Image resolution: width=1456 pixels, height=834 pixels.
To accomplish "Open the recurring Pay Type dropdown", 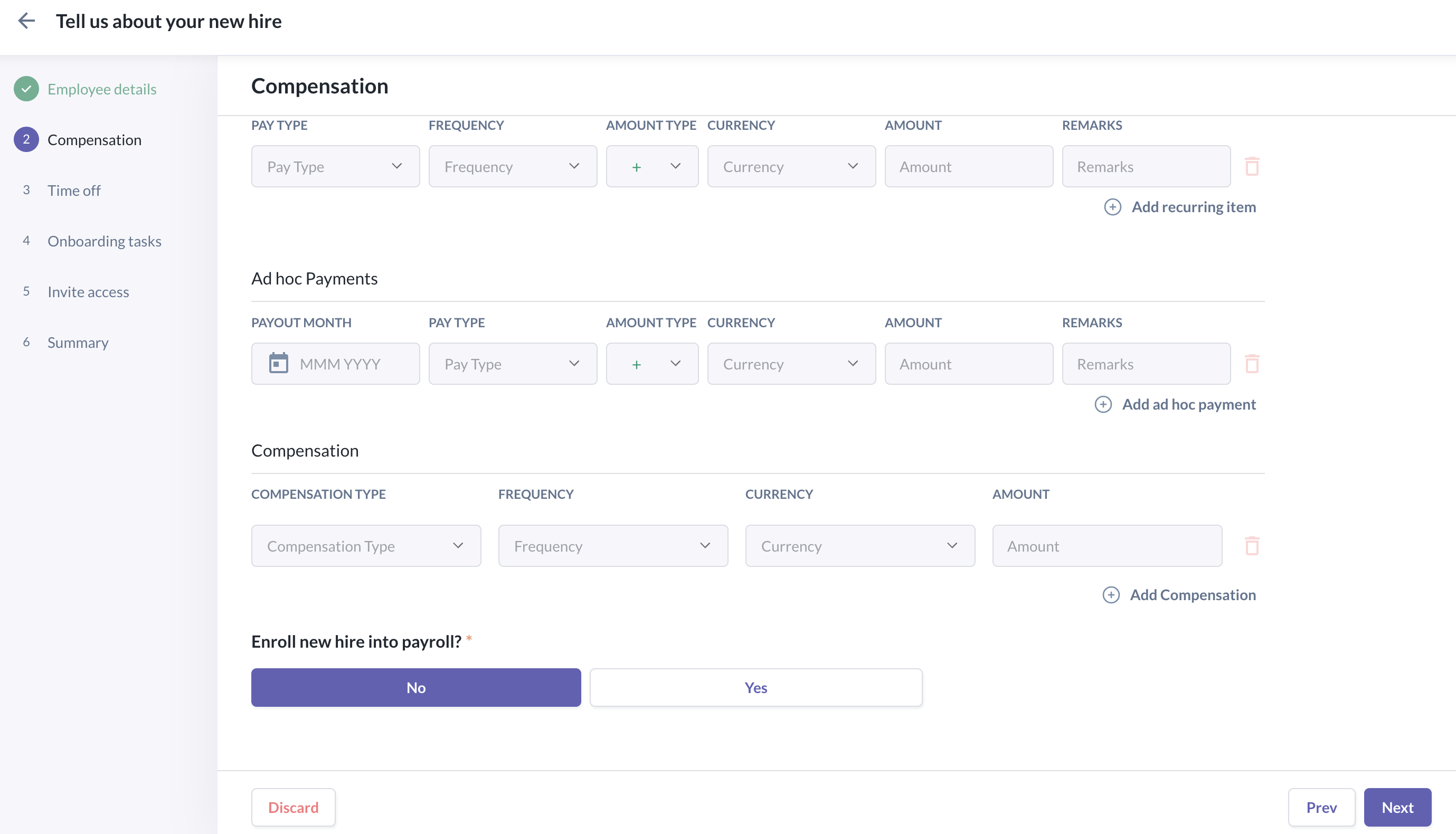I will 335,167.
